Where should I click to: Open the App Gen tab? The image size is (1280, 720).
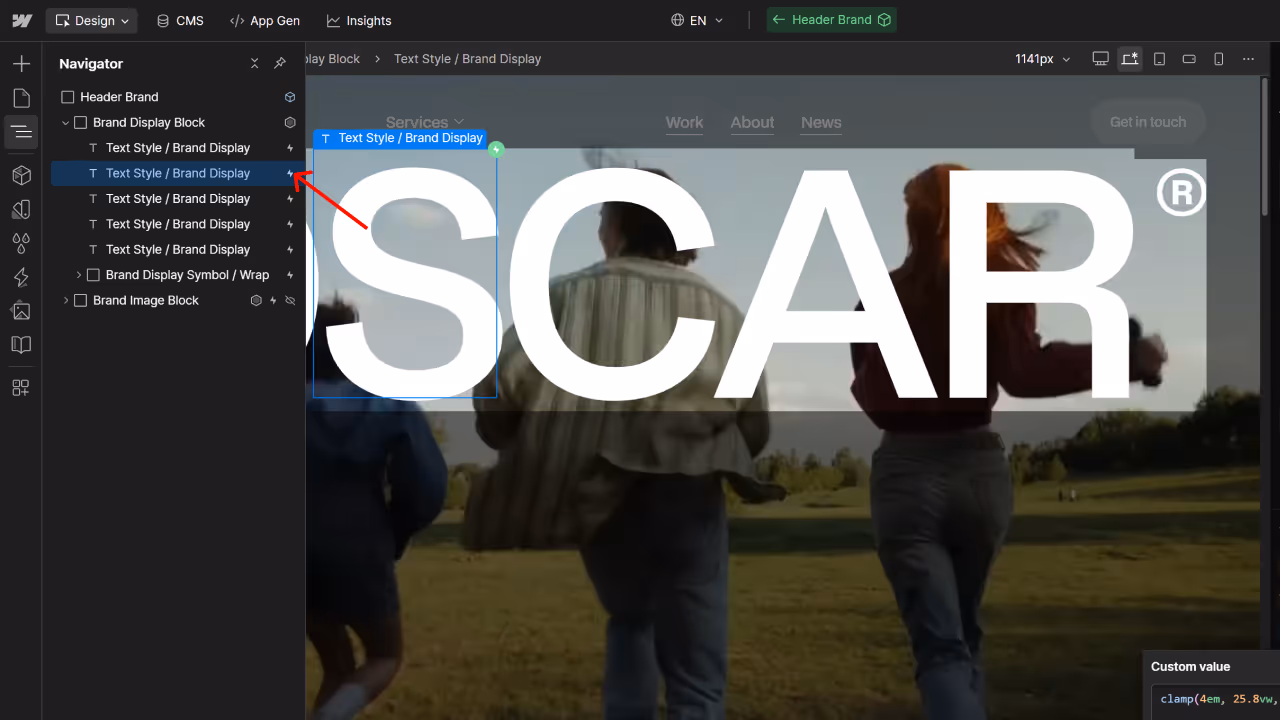[x=264, y=20]
